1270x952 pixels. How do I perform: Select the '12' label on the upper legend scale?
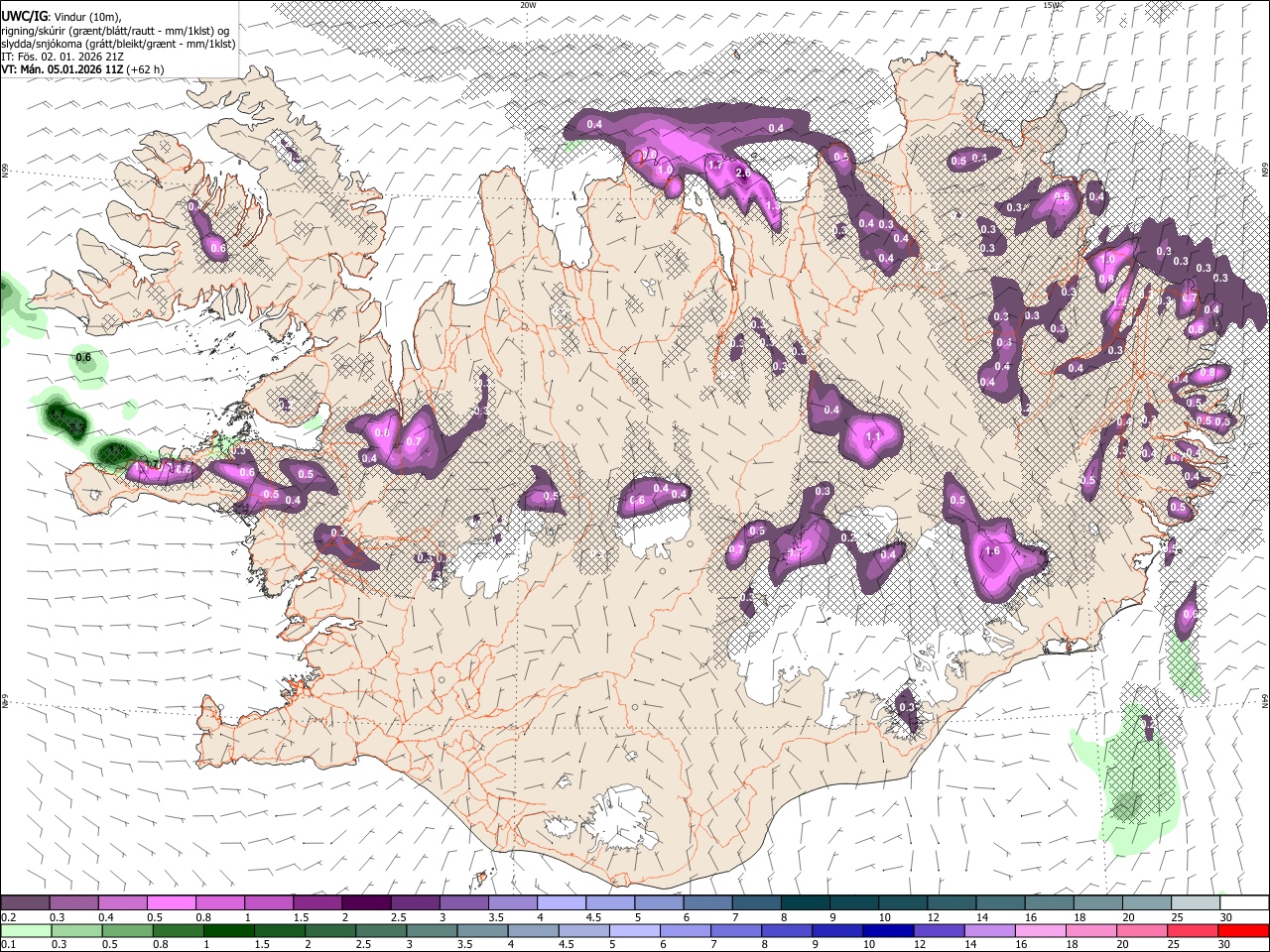pos(933,917)
